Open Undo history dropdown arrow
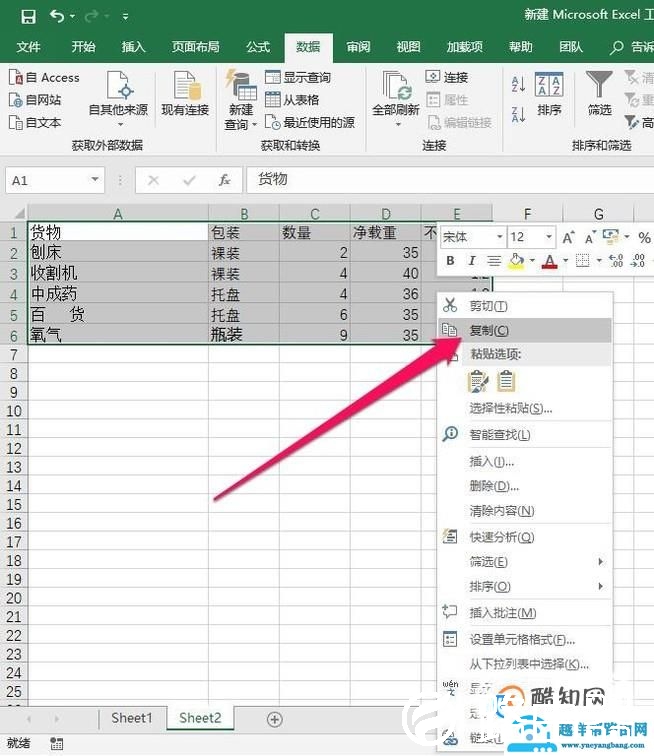This screenshot has height=756, width=654. [x=72, y=17]
